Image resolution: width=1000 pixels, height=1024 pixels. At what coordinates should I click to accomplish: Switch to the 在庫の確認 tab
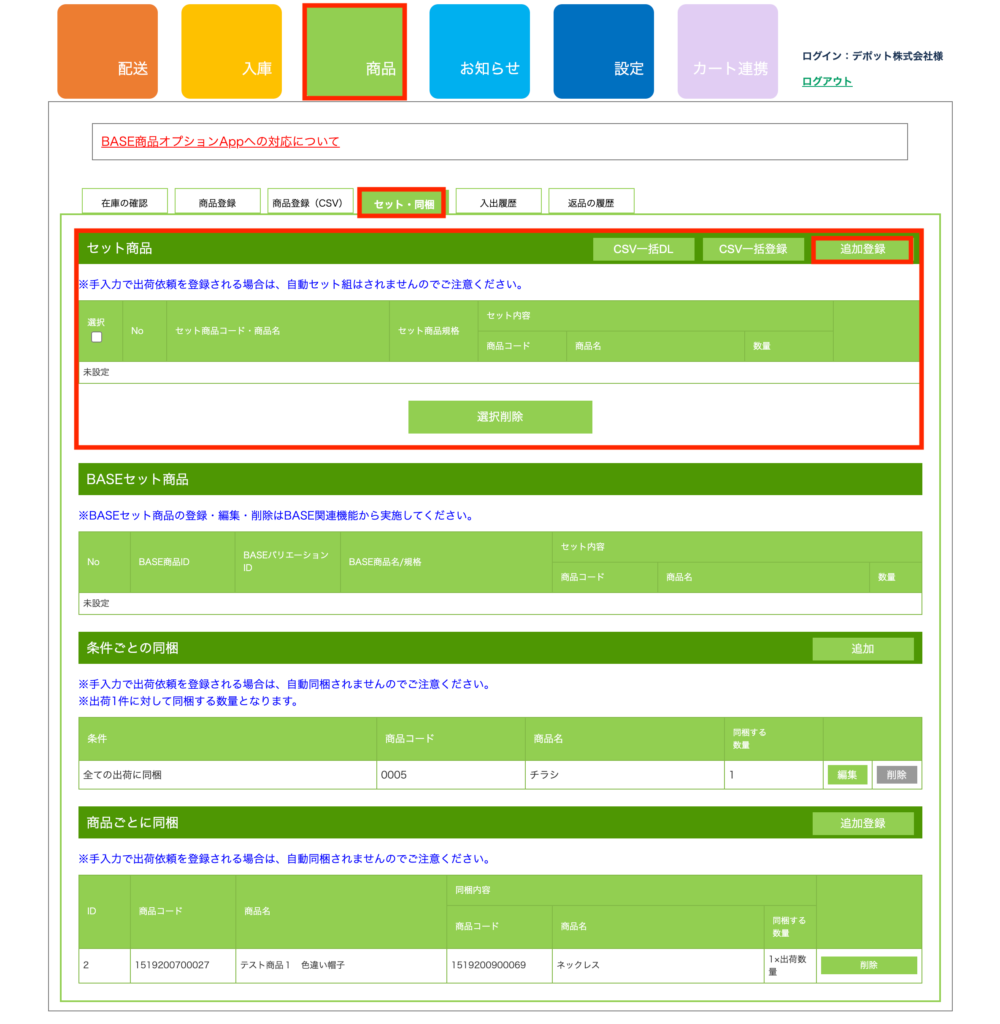point(124,202)
